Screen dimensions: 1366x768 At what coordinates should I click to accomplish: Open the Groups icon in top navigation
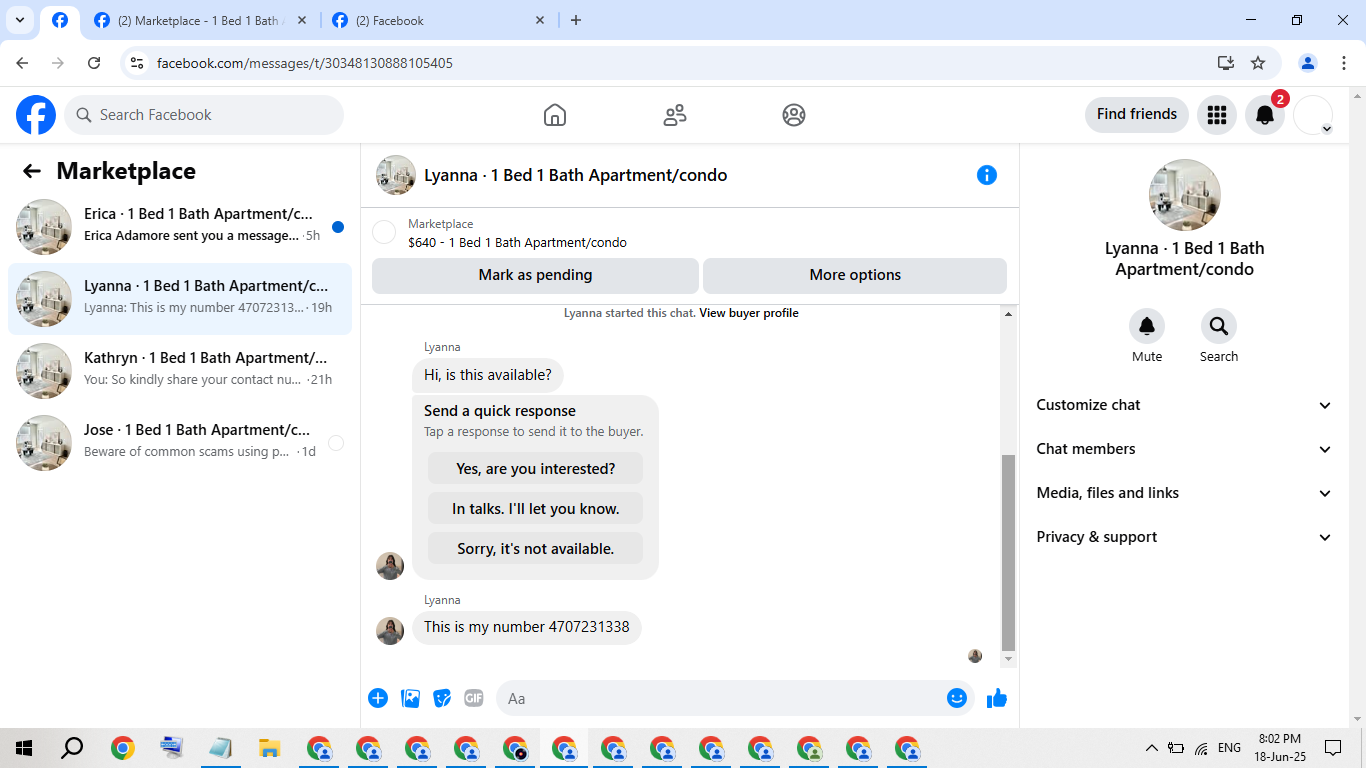pos(794,115)
